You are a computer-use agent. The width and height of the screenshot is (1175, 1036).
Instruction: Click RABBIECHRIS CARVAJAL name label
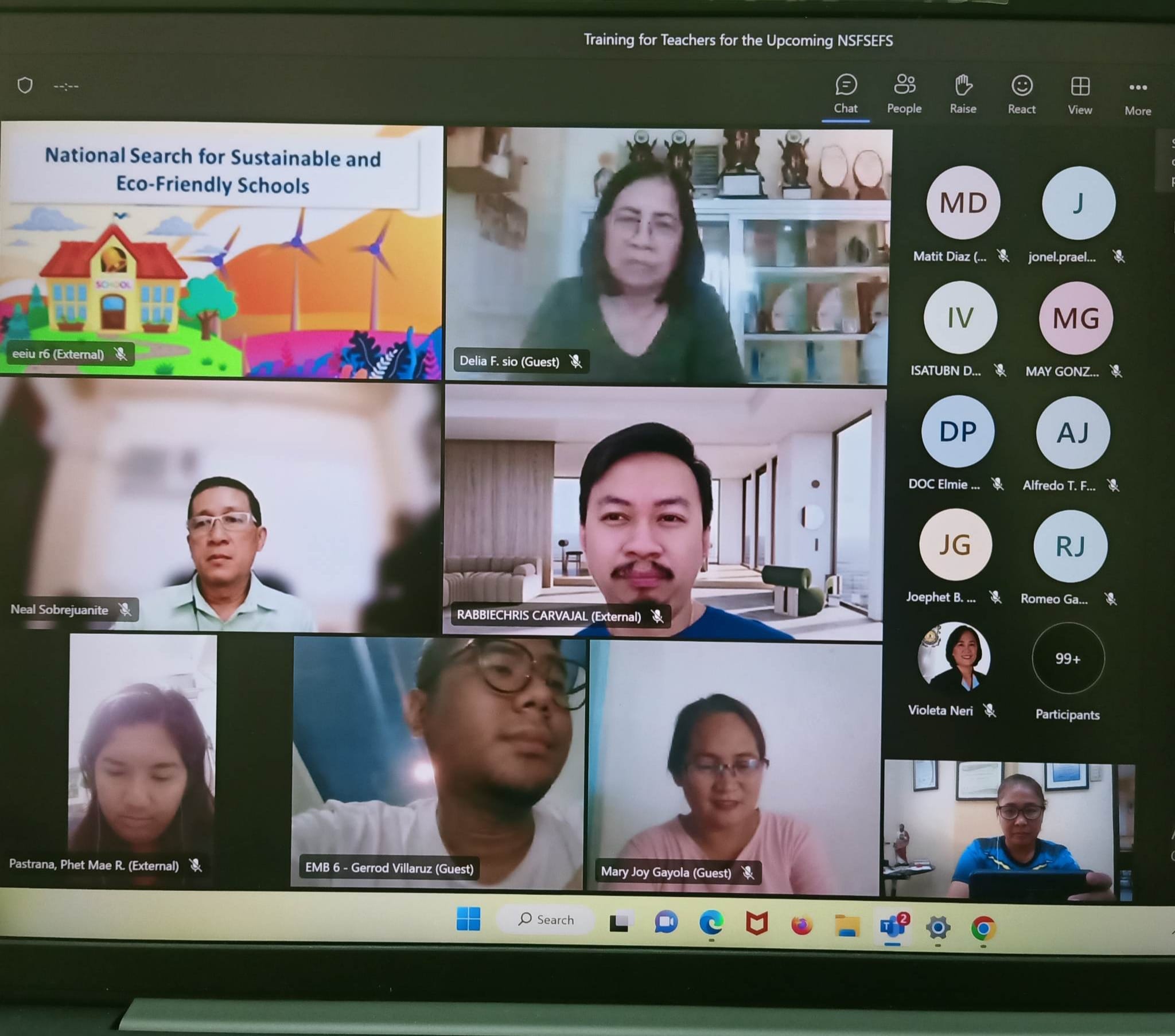click(x=548, y=616)
